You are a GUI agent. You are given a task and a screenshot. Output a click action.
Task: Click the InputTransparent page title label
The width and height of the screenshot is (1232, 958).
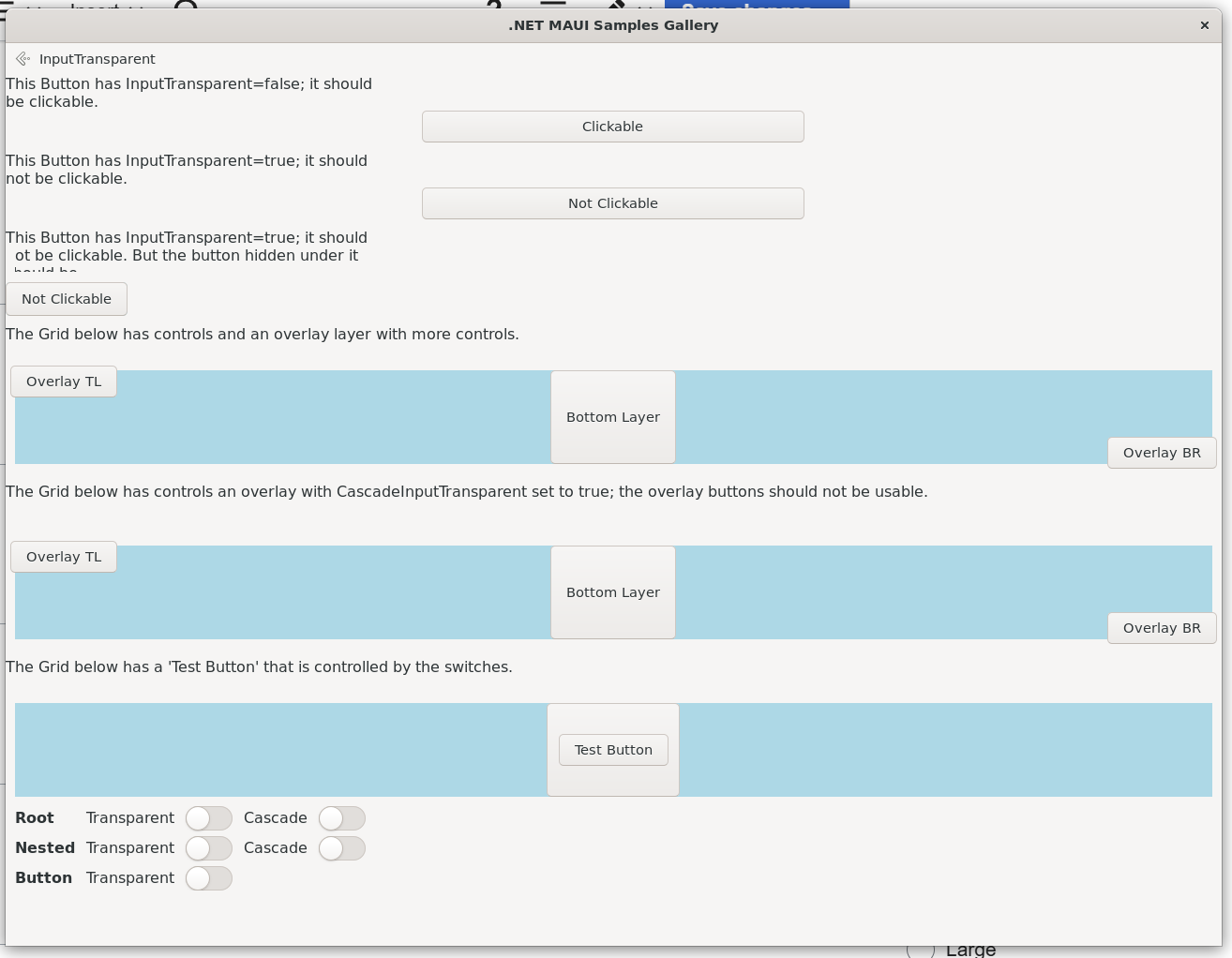tap(98, 59)
